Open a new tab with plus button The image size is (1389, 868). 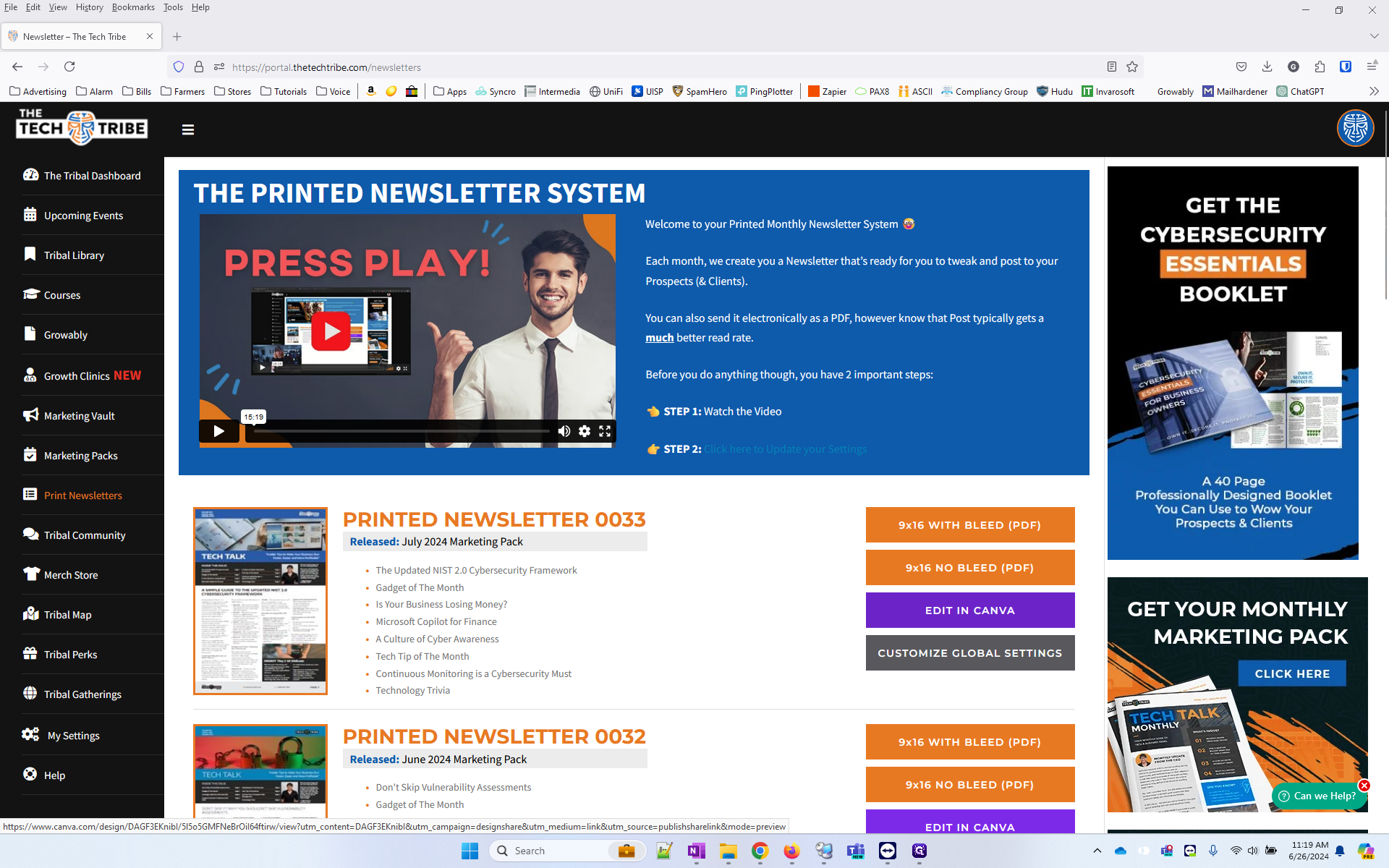click(x=177, y=36)
